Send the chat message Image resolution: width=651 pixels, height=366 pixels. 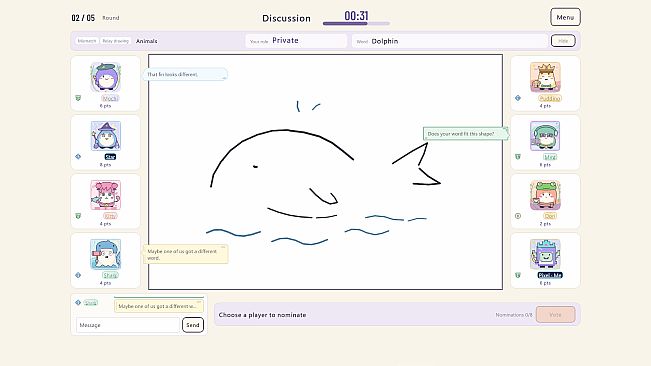pos(193,325)
